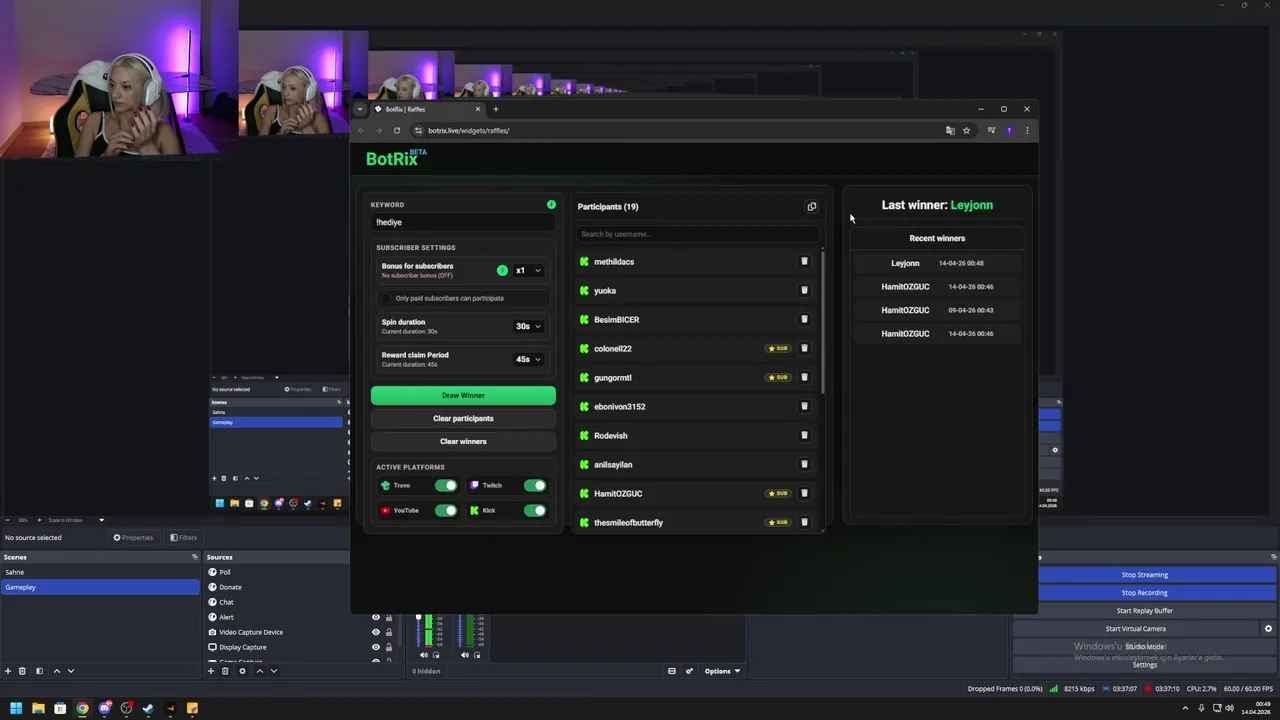Viewport: 1280px width, 720px height.
Task: Open source Filters in OBS
Action: click(183, 538)
